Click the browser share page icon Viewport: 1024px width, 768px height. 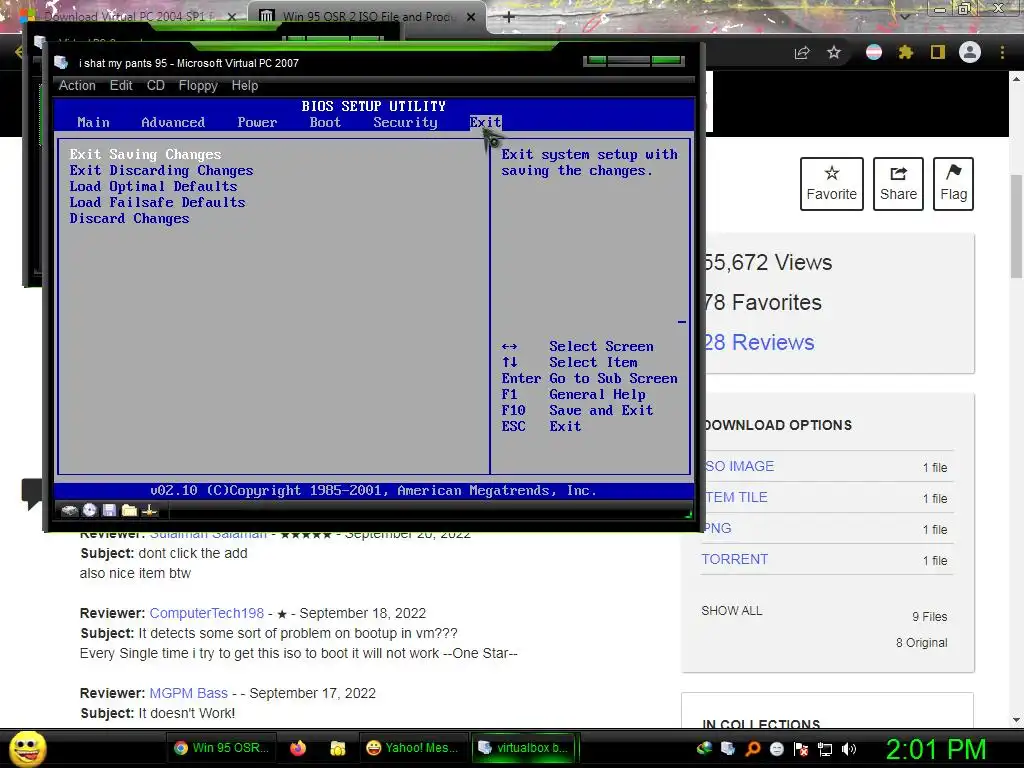802,52
